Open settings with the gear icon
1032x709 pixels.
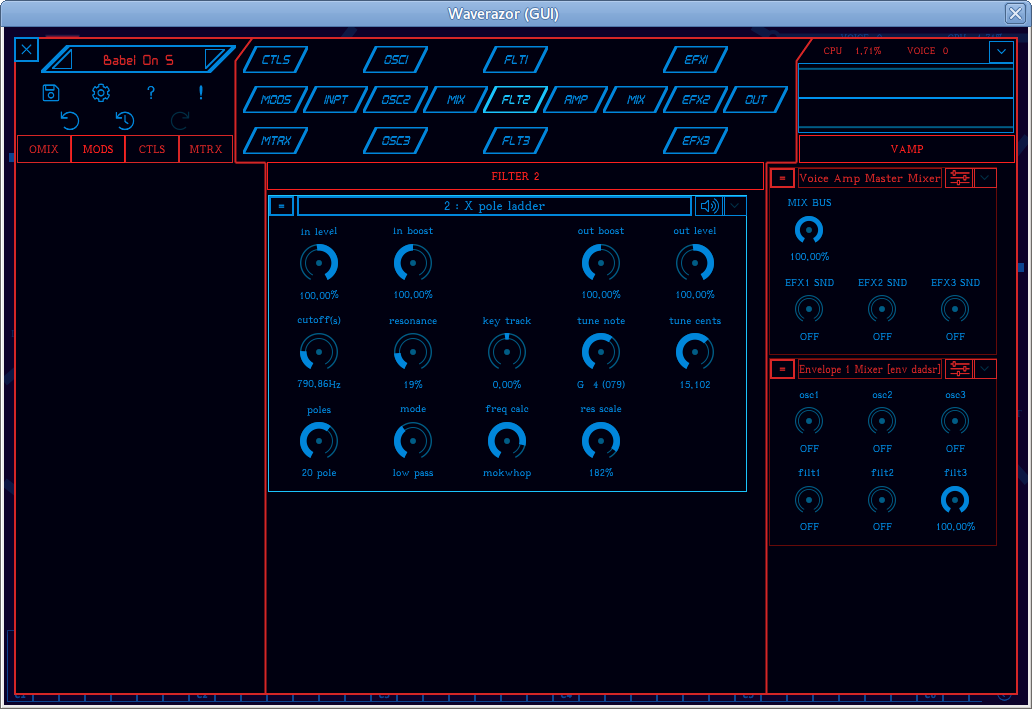[101, 93]
